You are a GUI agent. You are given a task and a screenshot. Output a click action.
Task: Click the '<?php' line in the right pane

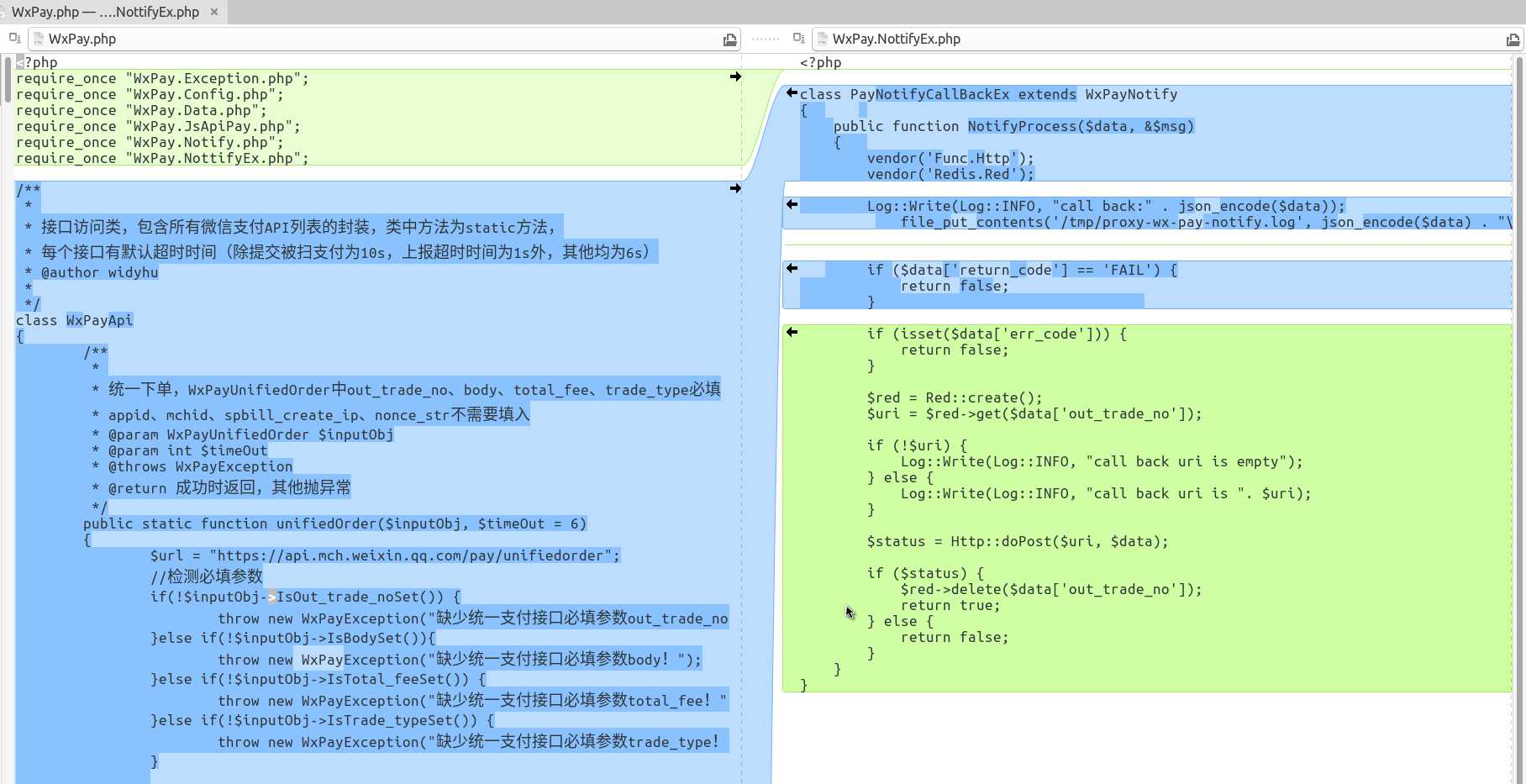click(x=821, y=62)
